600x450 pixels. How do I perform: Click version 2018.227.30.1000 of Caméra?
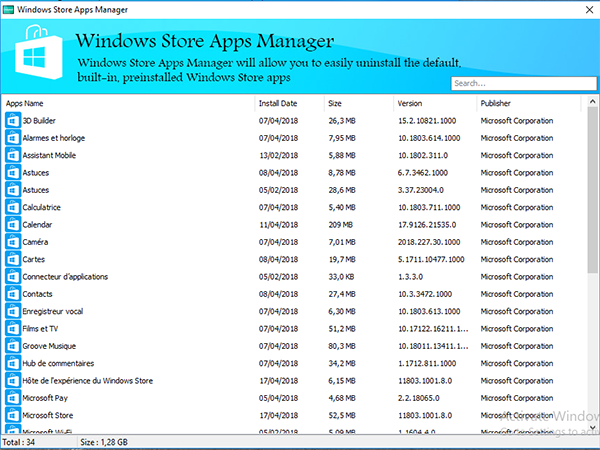click(x=429, y=242)
